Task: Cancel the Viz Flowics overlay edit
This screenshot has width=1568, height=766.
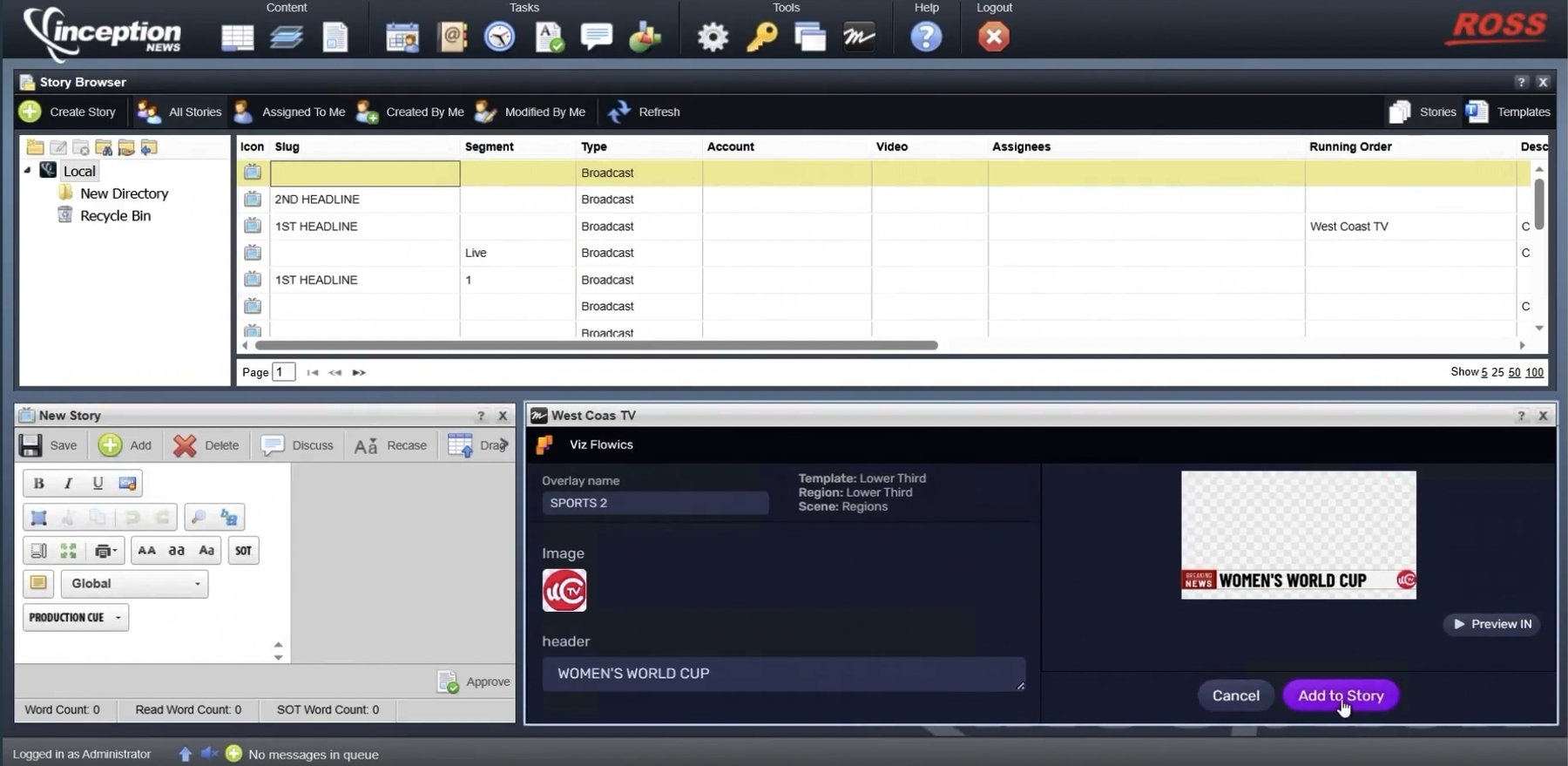Action: click(1235, 695)
